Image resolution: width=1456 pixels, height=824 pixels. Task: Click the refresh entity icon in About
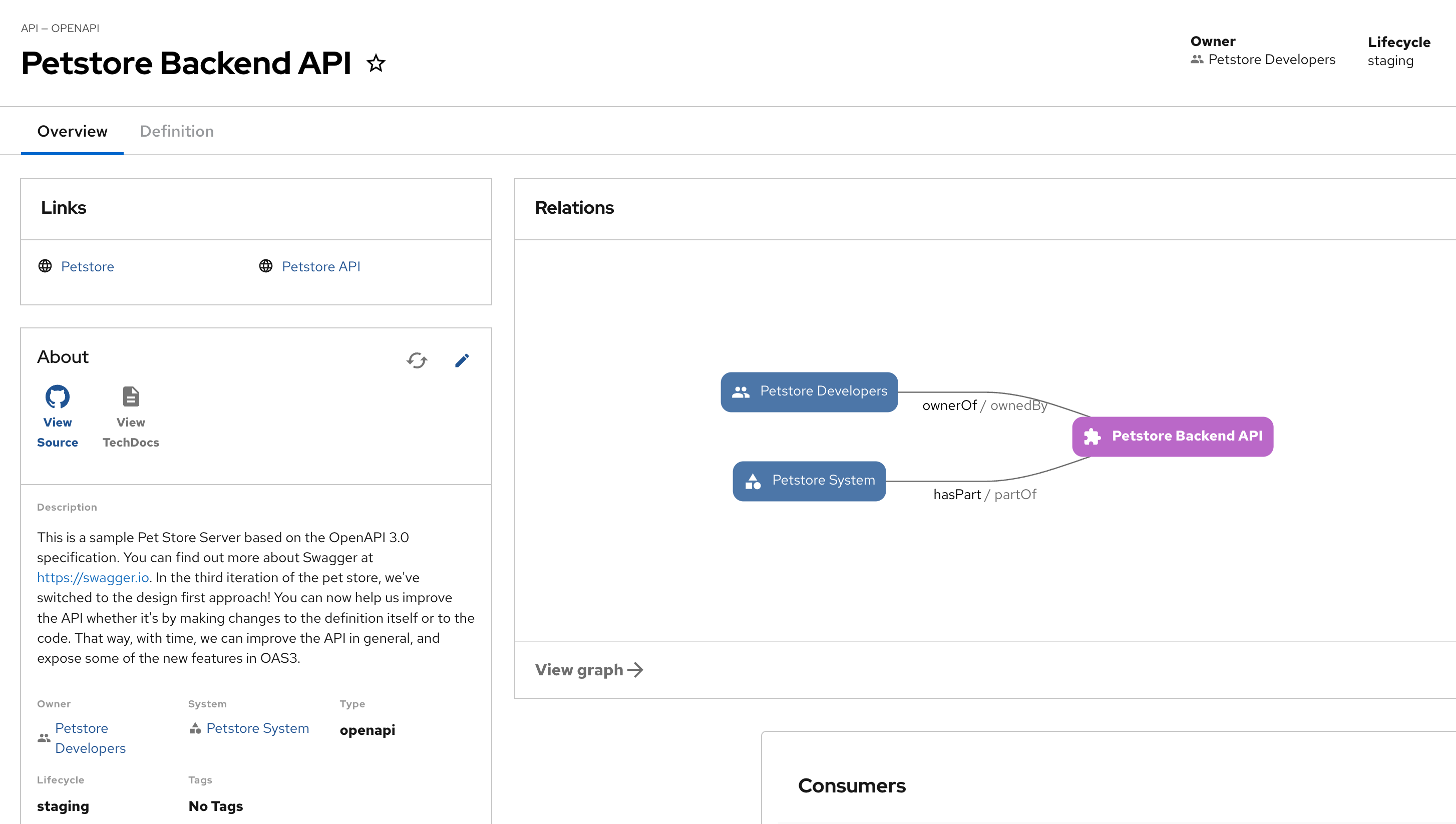(x=417, y=360)
